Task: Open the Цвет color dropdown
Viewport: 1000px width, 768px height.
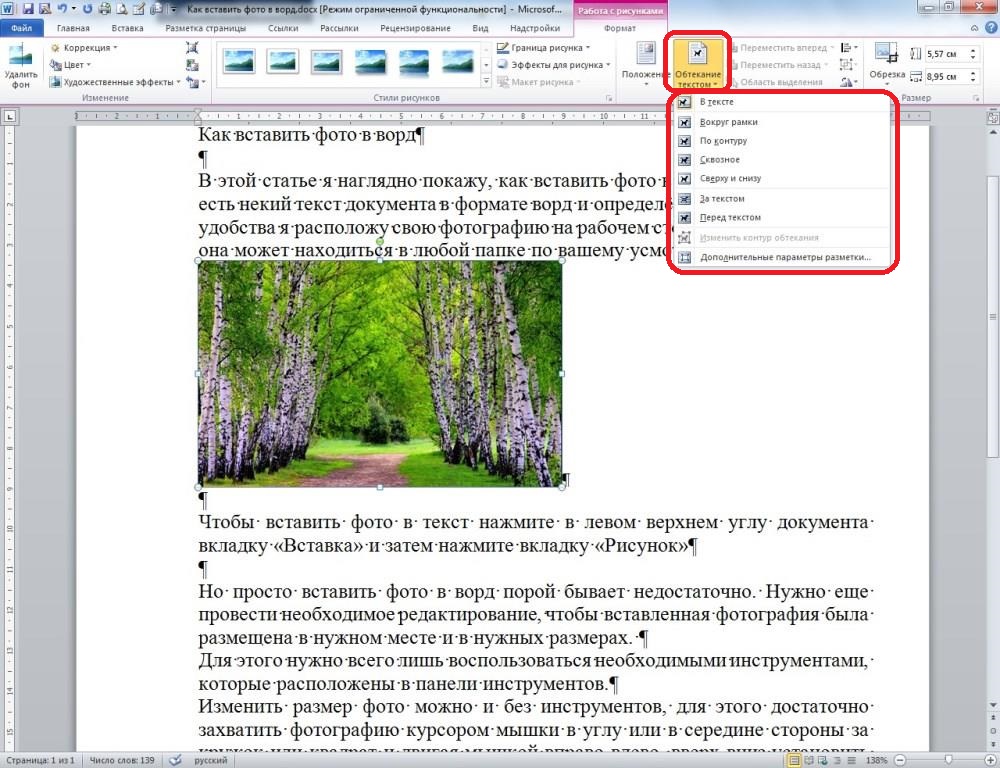Action: click(71, 64)
